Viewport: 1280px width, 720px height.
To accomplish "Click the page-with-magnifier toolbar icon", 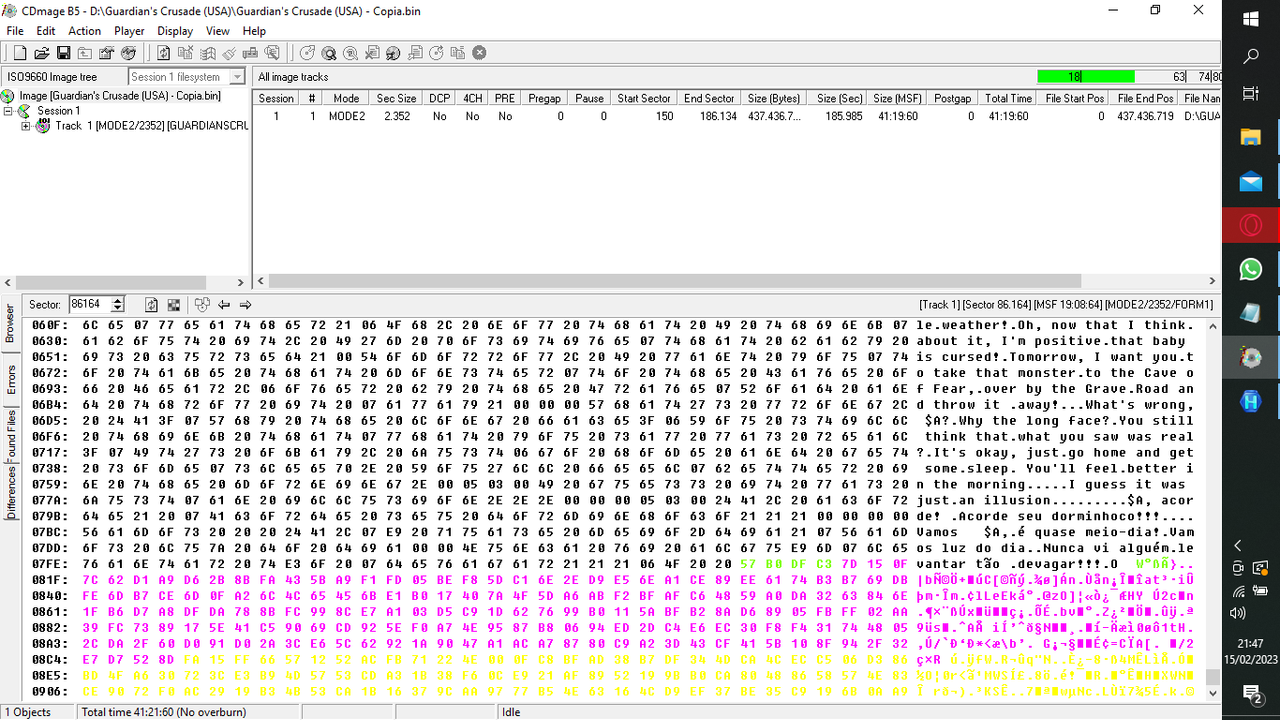I will coord(272,53).
